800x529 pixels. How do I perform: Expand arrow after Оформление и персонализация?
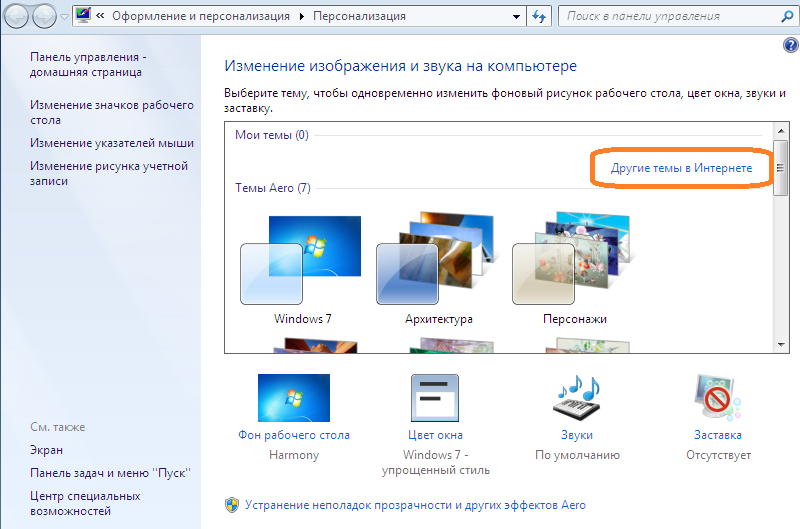click(x=302, y=17)
